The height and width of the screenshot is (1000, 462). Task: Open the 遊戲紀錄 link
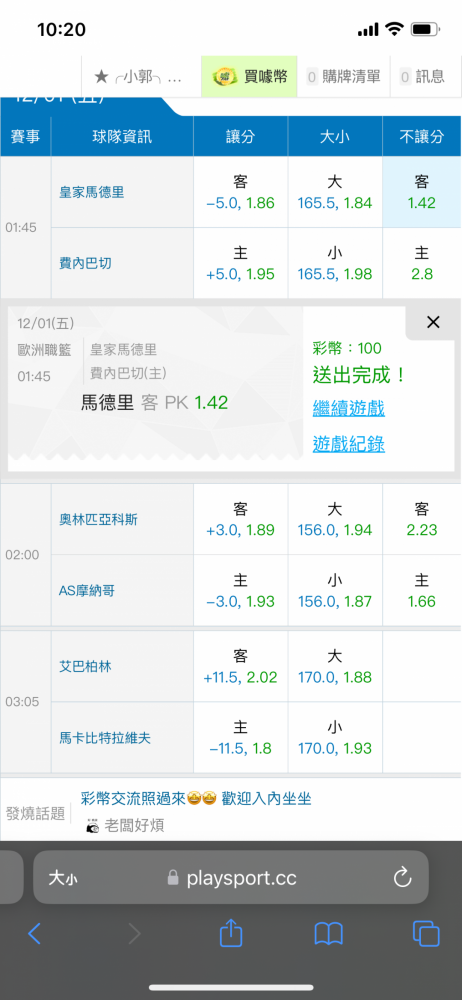(348, 443)
